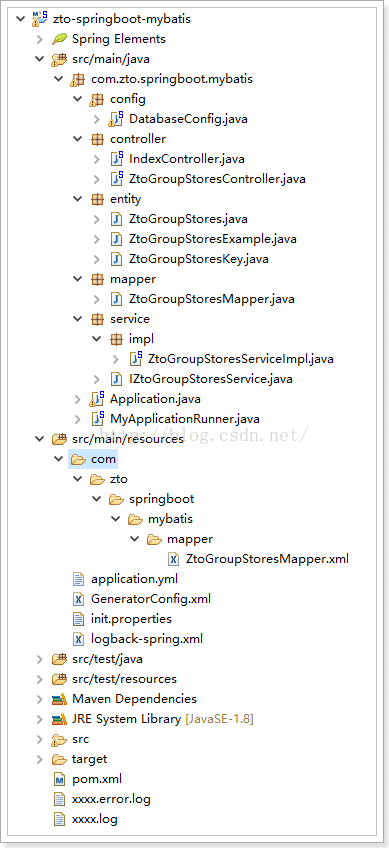Collapse the config package
This screenshot has width=389, height=848.
pyautogui.click(x=78, y=99)
